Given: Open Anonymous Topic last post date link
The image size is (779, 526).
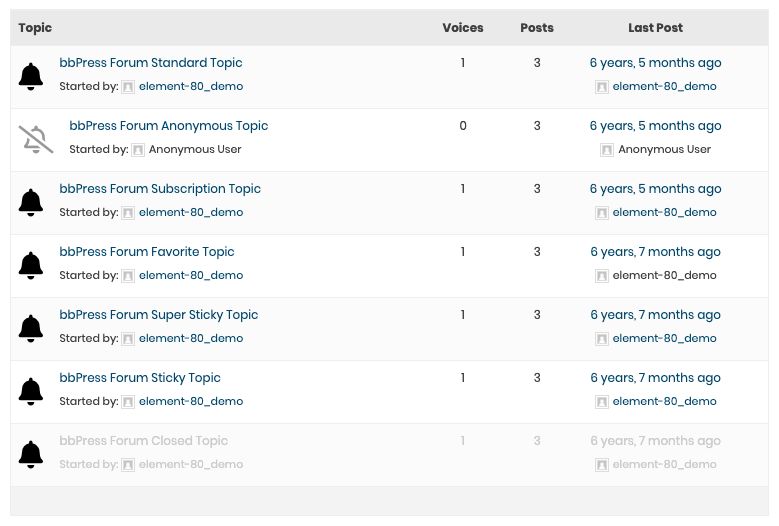Looking at the screenshot, I should point(655,126).
